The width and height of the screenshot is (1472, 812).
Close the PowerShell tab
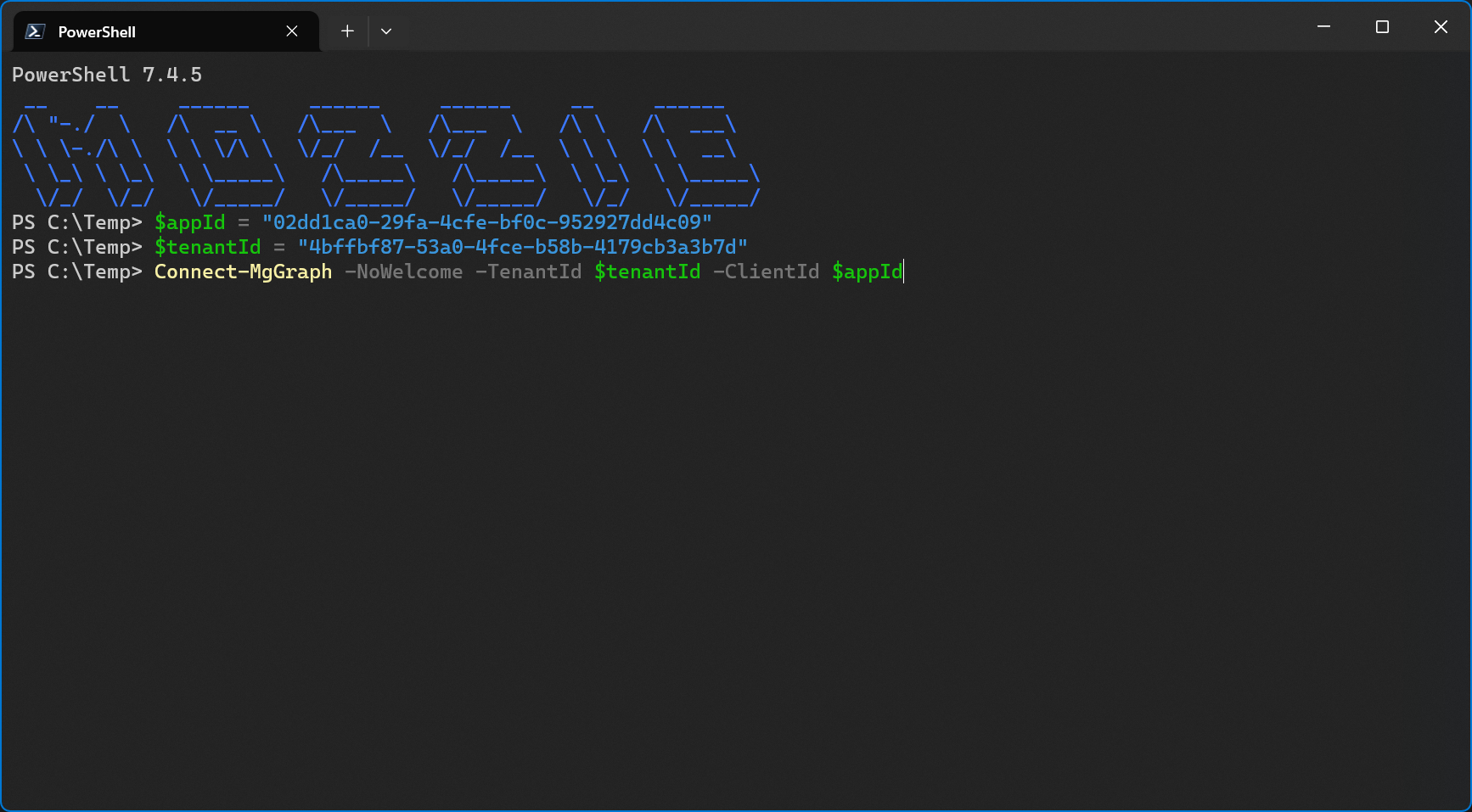pos(292,31)
